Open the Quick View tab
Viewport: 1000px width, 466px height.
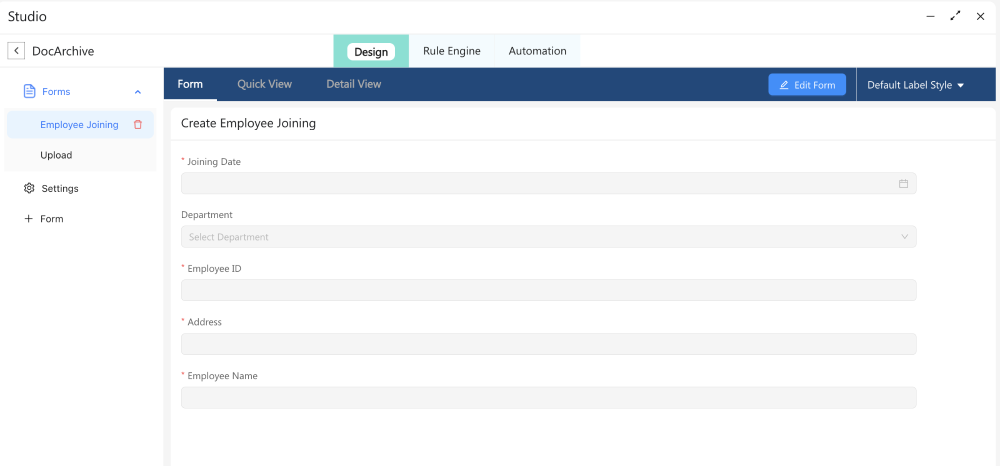point(265,84)
